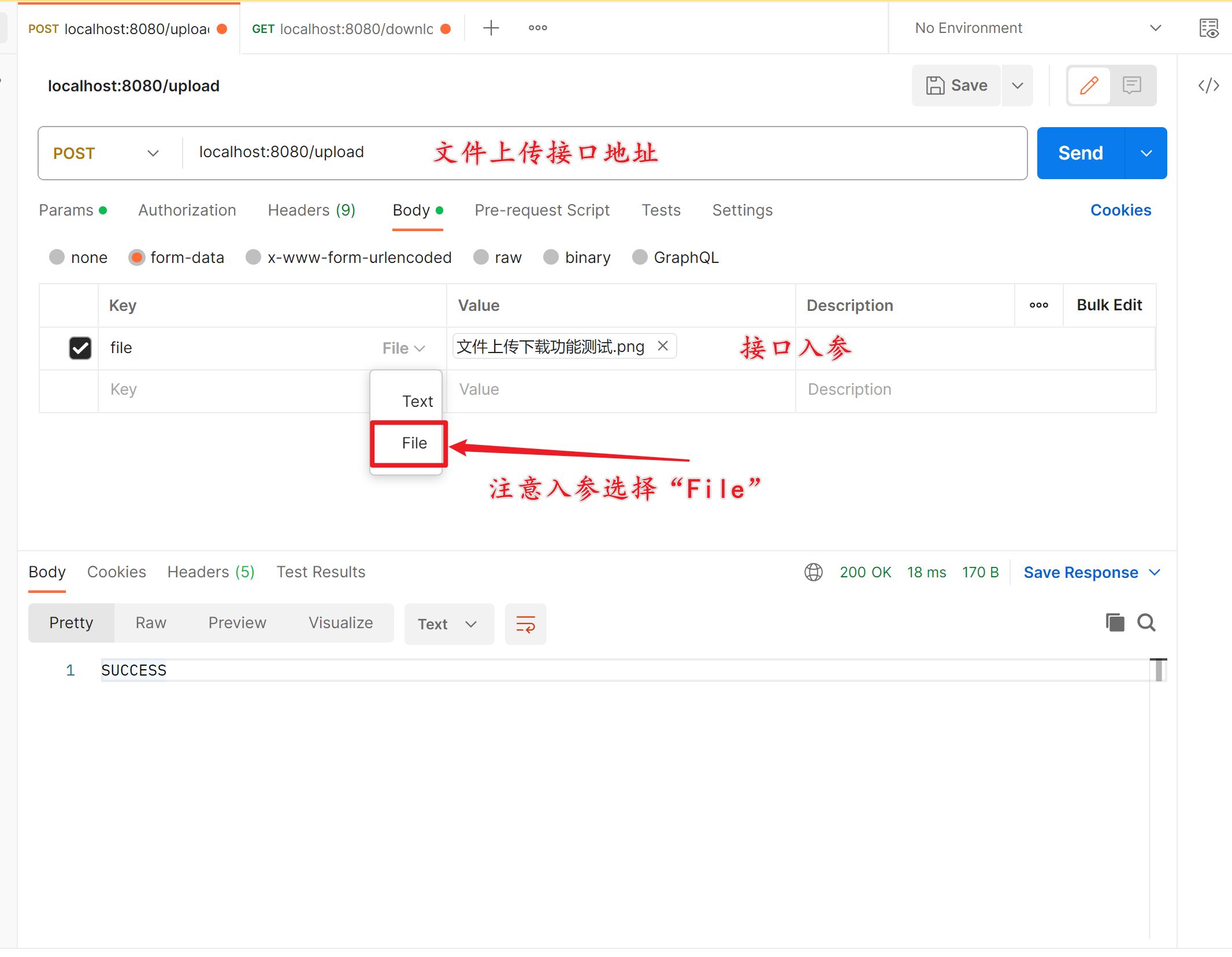Save the request
The image size is (1232, 957).
pyautogui.click(x=956, y=86)
